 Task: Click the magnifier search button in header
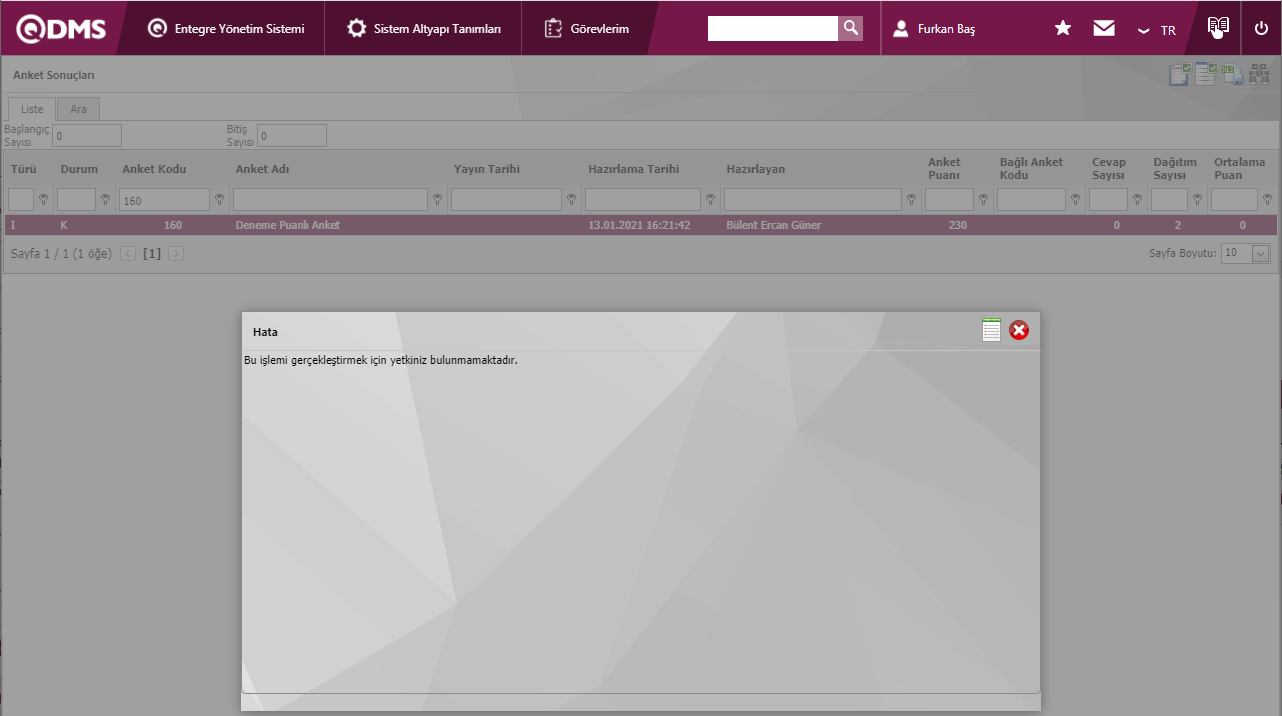click(x=851, y=28)
